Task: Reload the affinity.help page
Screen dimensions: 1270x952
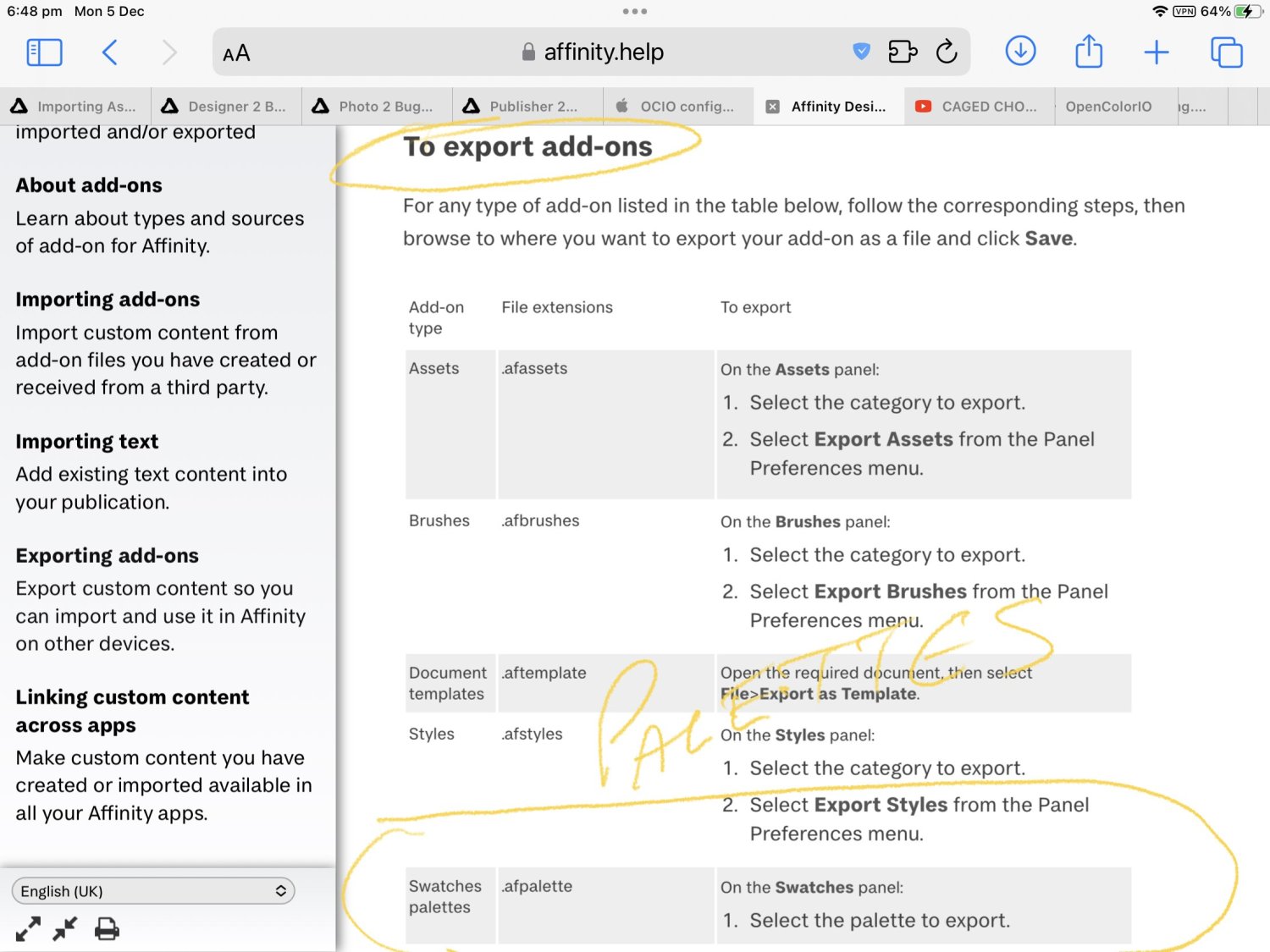Action: (x=947, y=52)
